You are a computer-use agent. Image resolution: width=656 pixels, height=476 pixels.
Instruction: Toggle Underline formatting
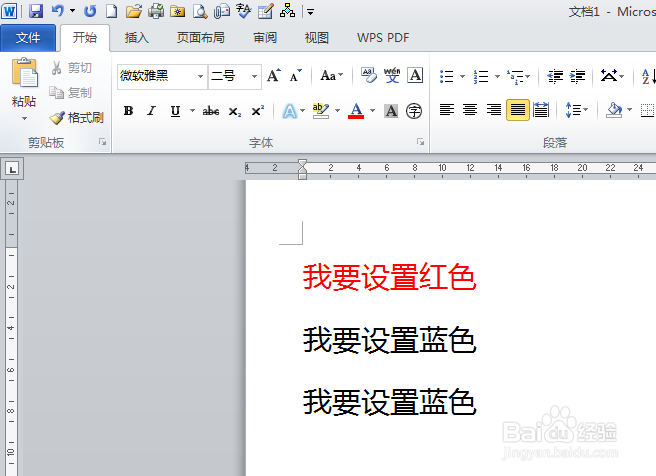(175, 111)
